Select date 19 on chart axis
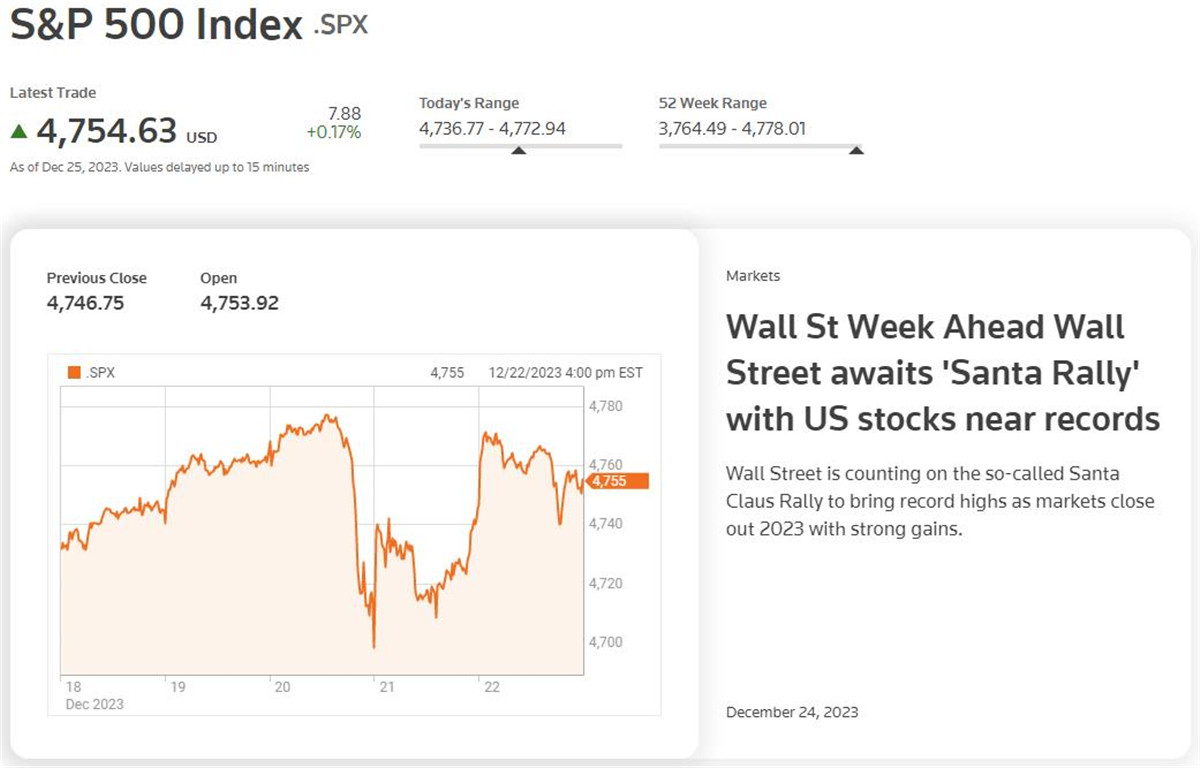Image resolution: width=1200 pixels, height=768 pixels. pyautogui.click(x=176, y=687)
